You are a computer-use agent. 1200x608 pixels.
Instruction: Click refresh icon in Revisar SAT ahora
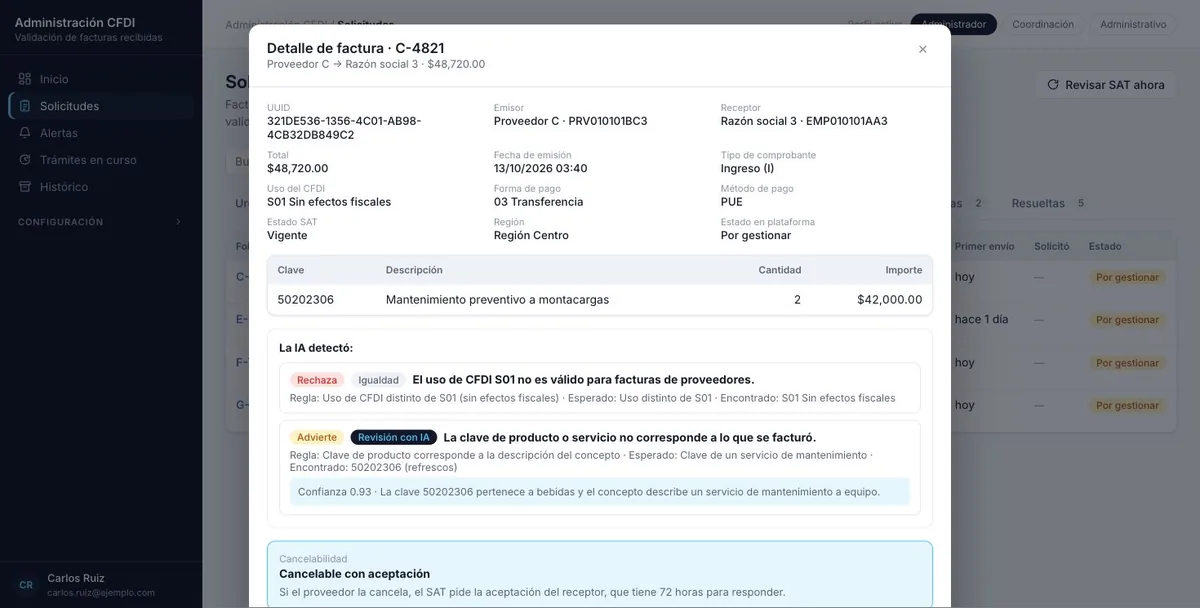coord(1052,85)
